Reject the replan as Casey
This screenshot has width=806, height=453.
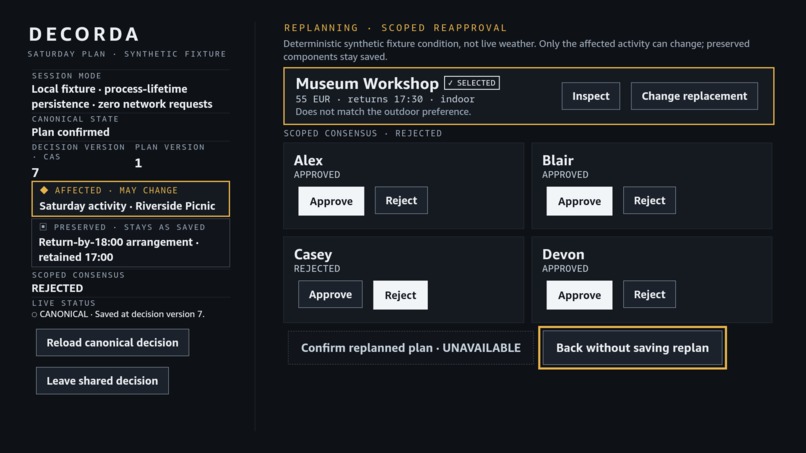click(x=400, y=295)
